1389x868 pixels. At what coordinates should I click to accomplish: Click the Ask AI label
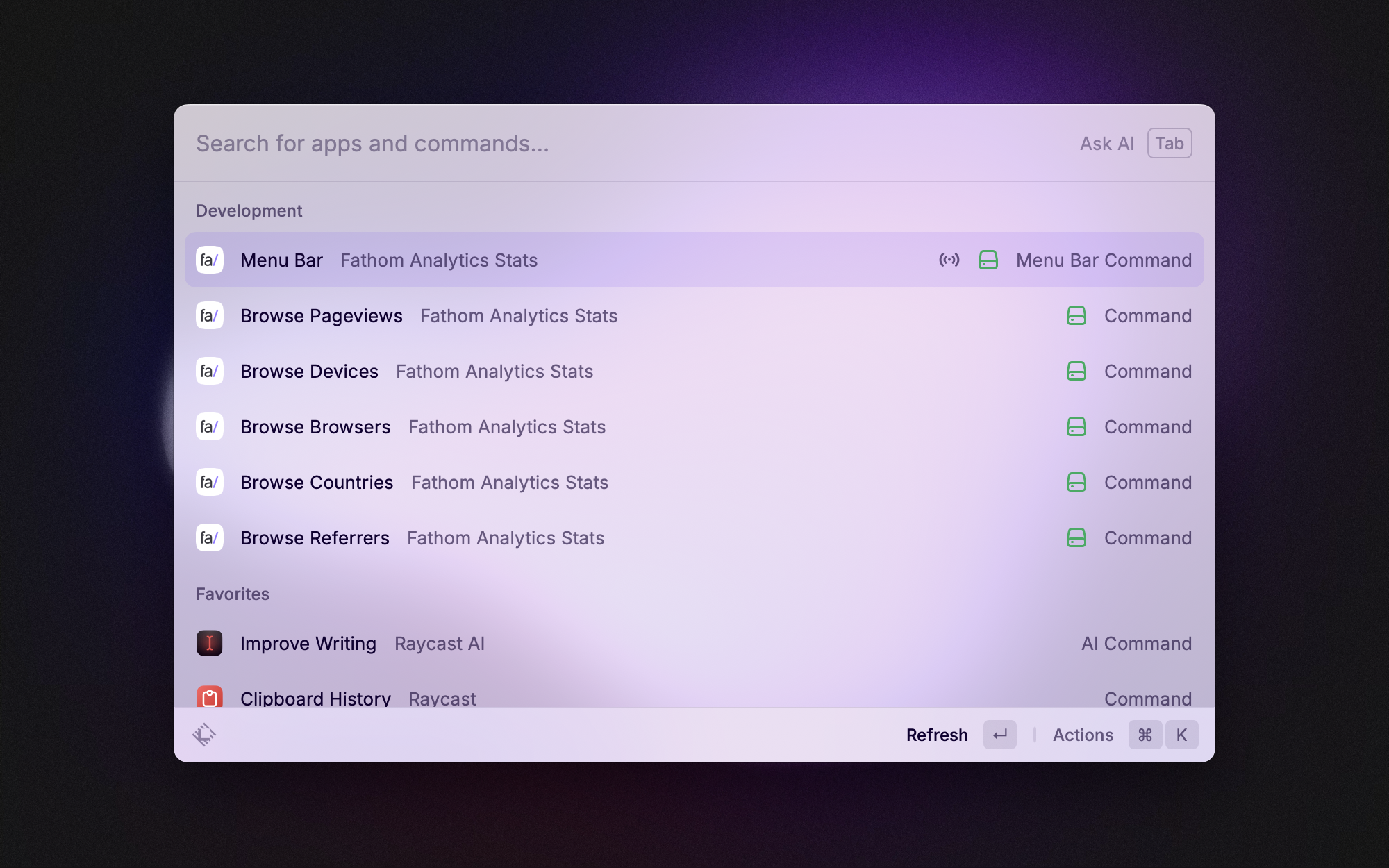(x=1106, y=144)
